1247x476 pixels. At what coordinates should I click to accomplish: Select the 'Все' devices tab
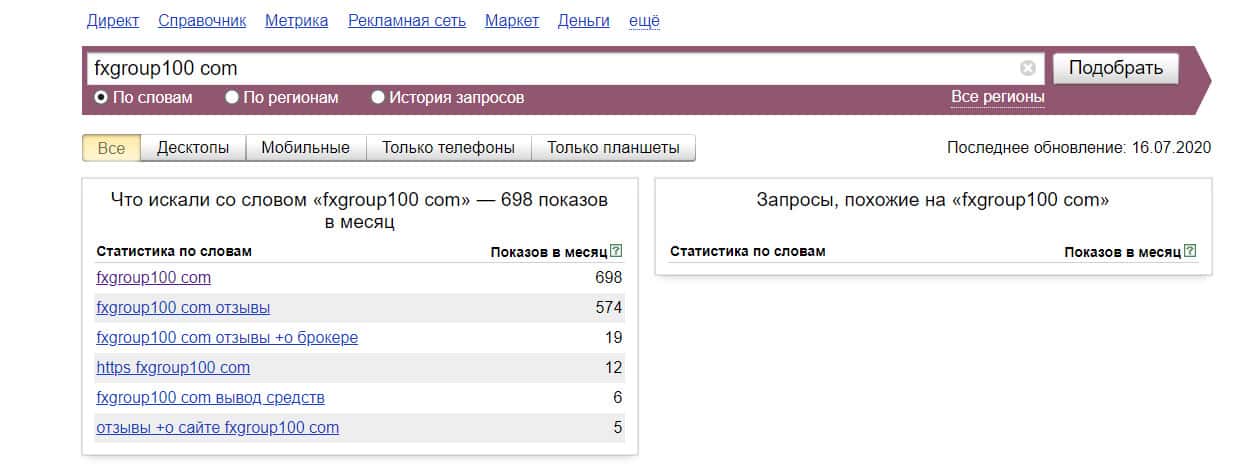pos(112,148)
